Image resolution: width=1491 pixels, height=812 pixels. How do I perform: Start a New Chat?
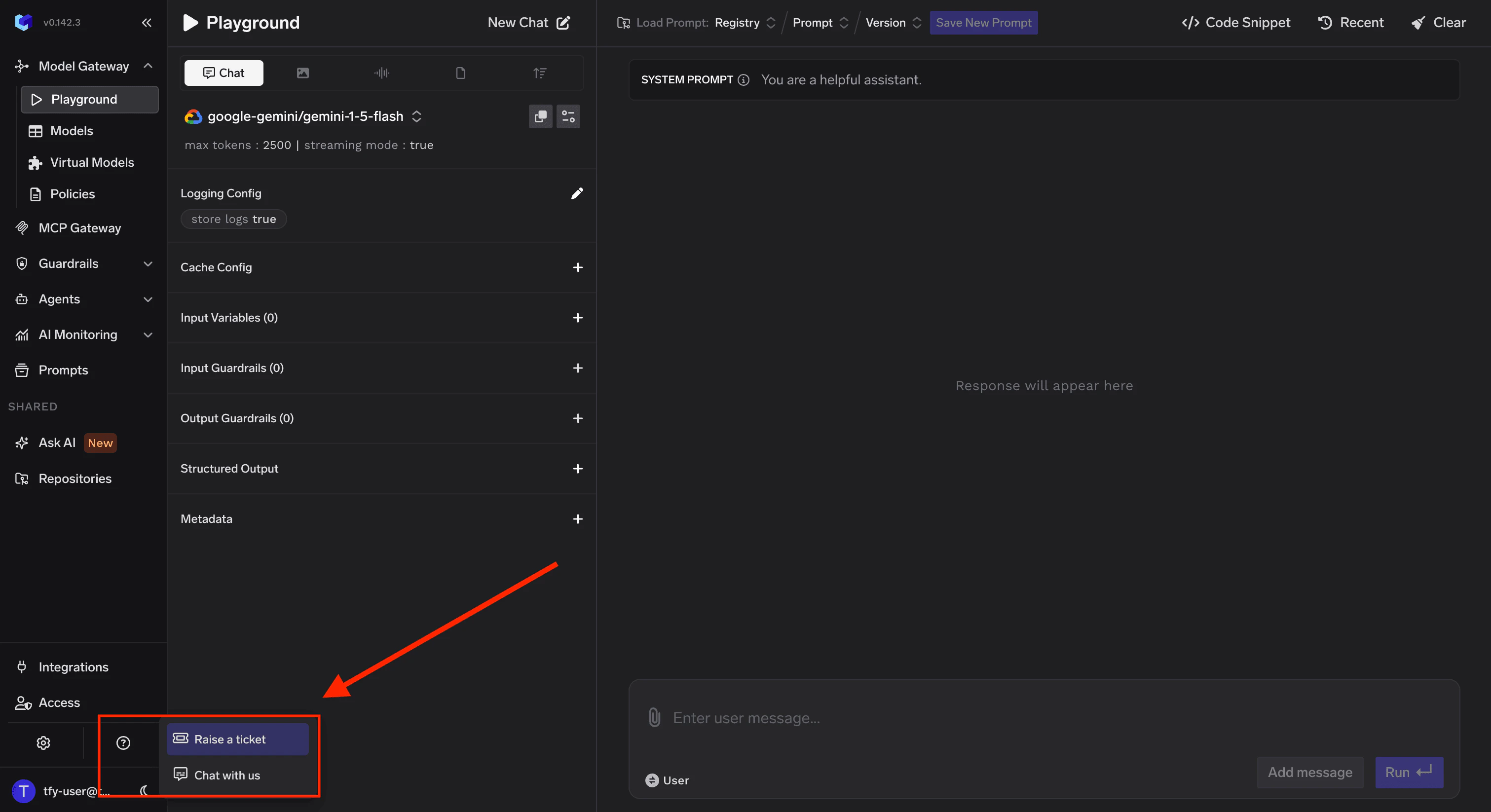(529, 23)
